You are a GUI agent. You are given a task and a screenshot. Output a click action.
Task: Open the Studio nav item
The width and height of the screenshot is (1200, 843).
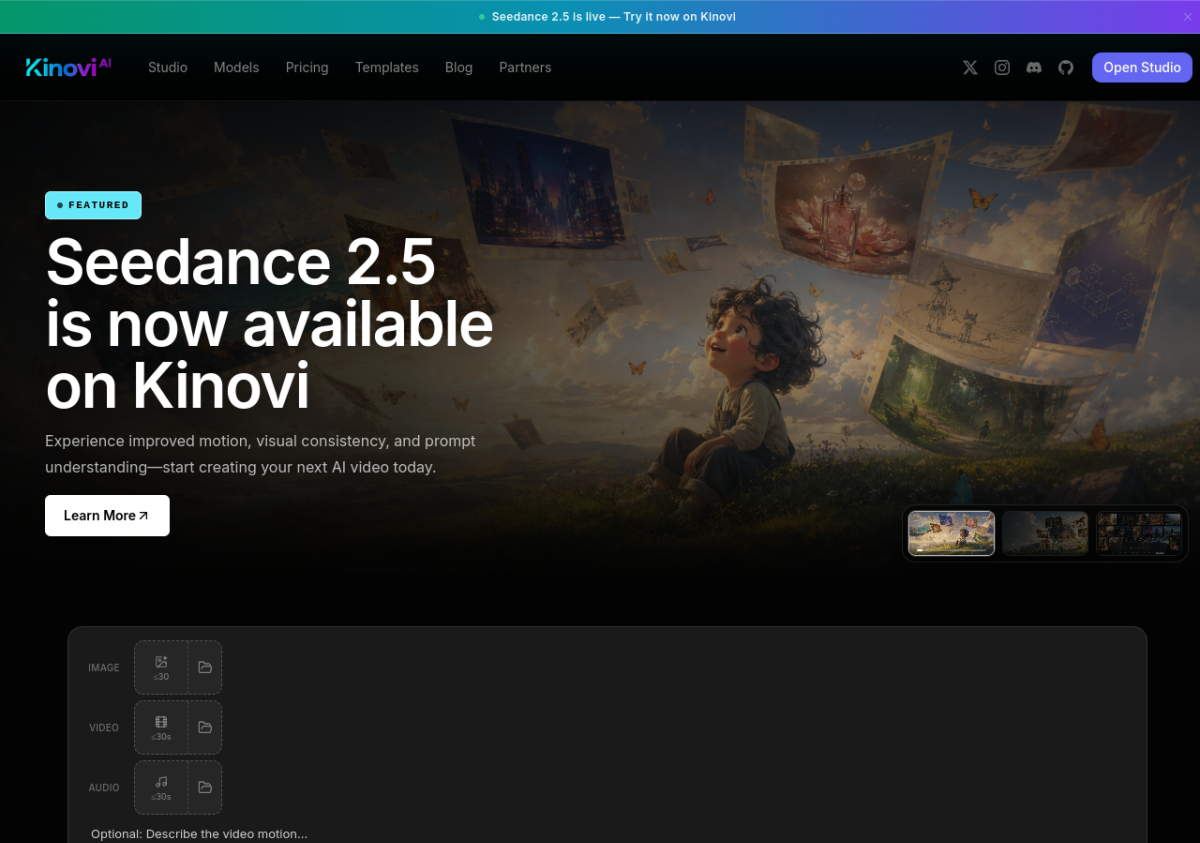[168, 68]
